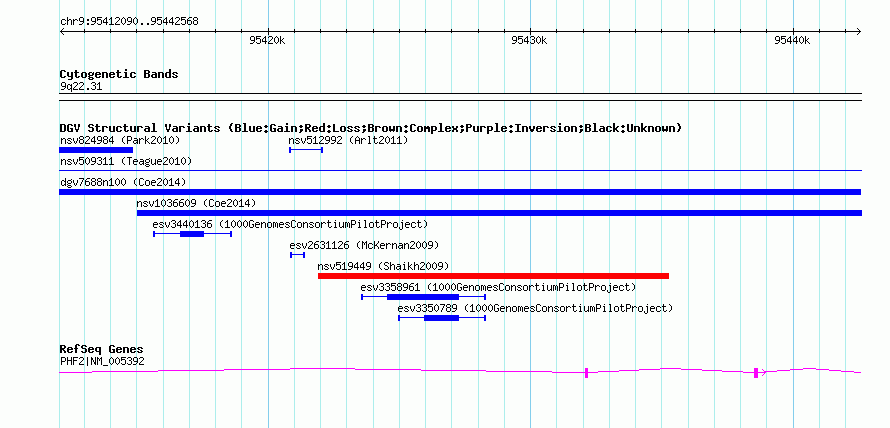Screen dimensions: 890x428
Task: Click the nsv519449 (Shaikh2009) label
Action: [x=383, y=266]
